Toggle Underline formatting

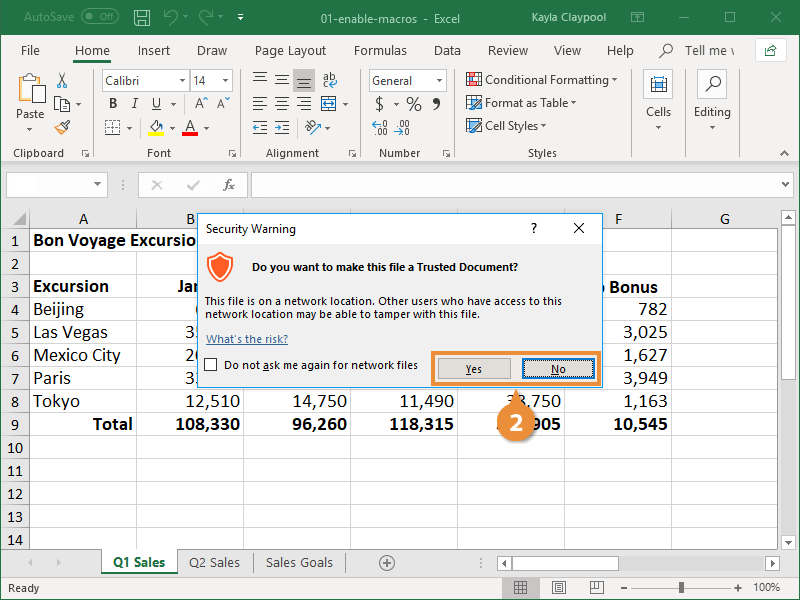156,103
